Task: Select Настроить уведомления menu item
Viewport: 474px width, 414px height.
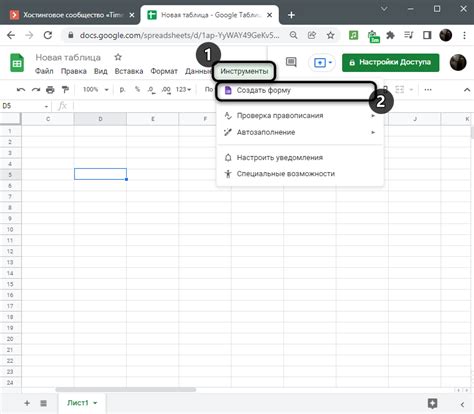Action: click(300, 157)
